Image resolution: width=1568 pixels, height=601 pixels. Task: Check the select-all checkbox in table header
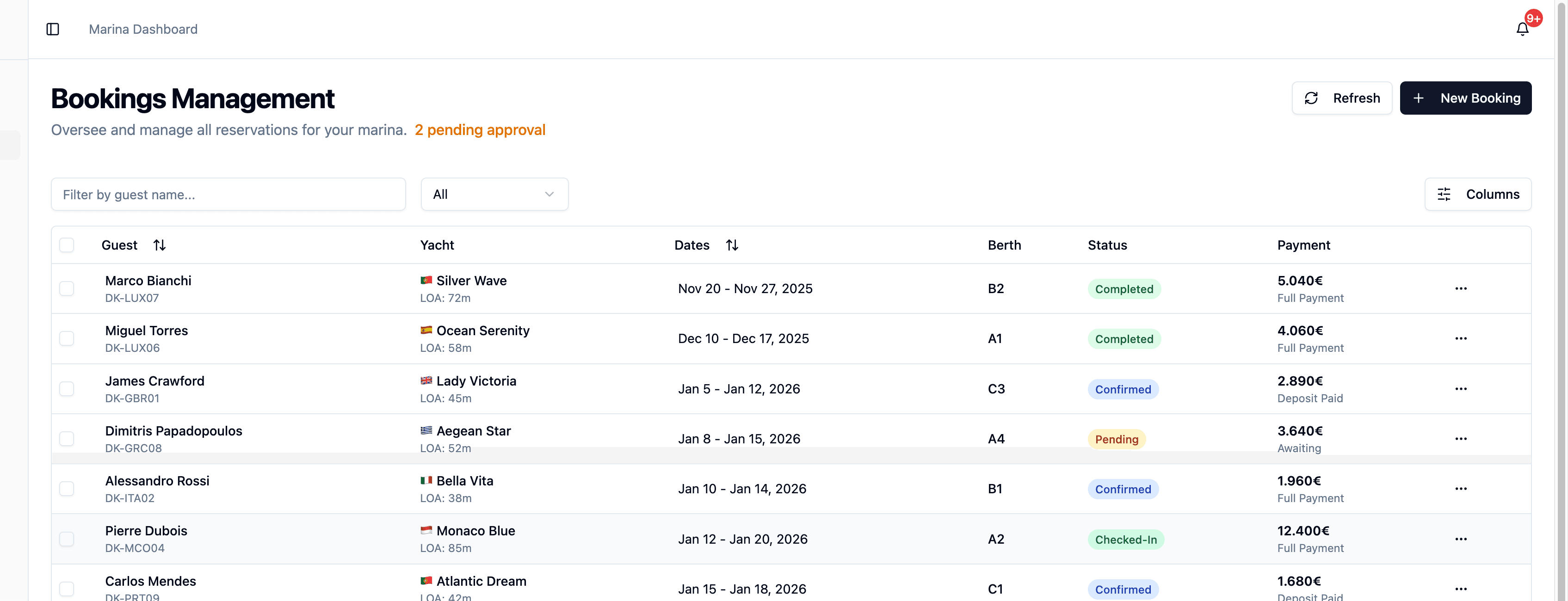66,245
